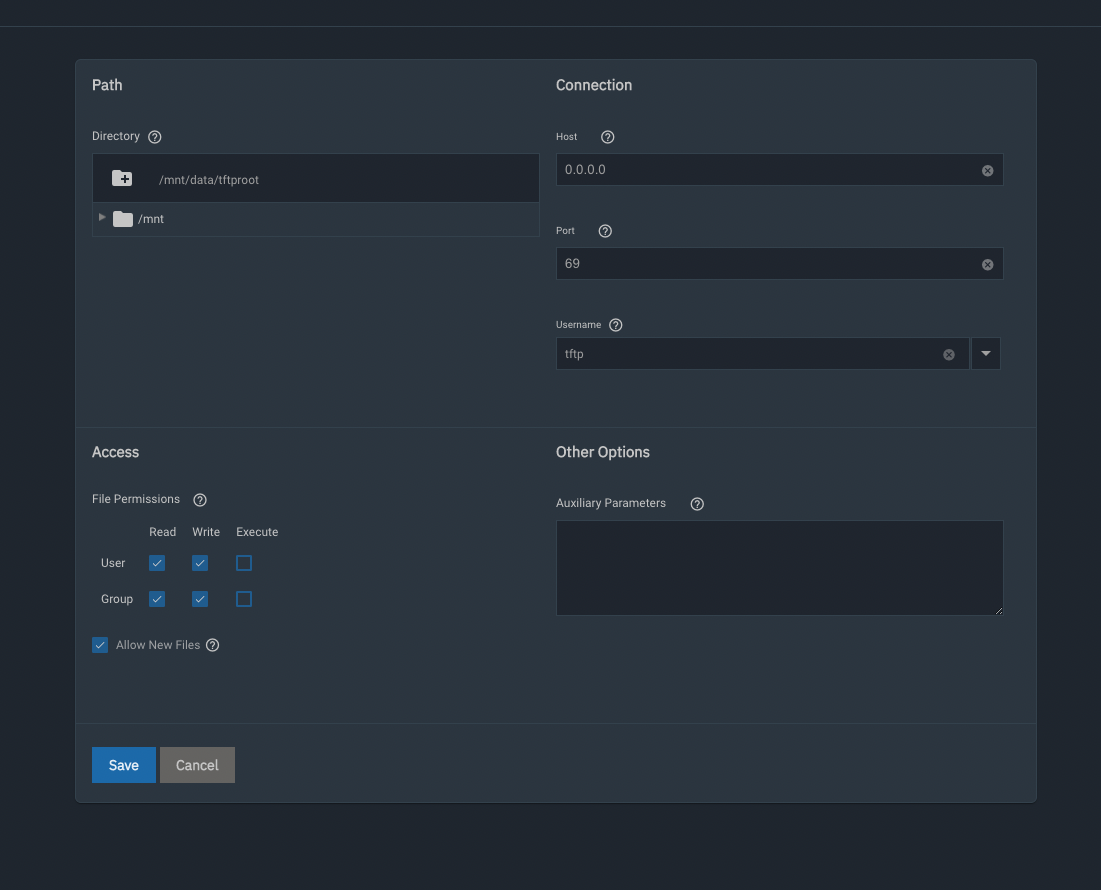Enable Group Execute permission
The image size is (1101, 890).
pos(244,600)
